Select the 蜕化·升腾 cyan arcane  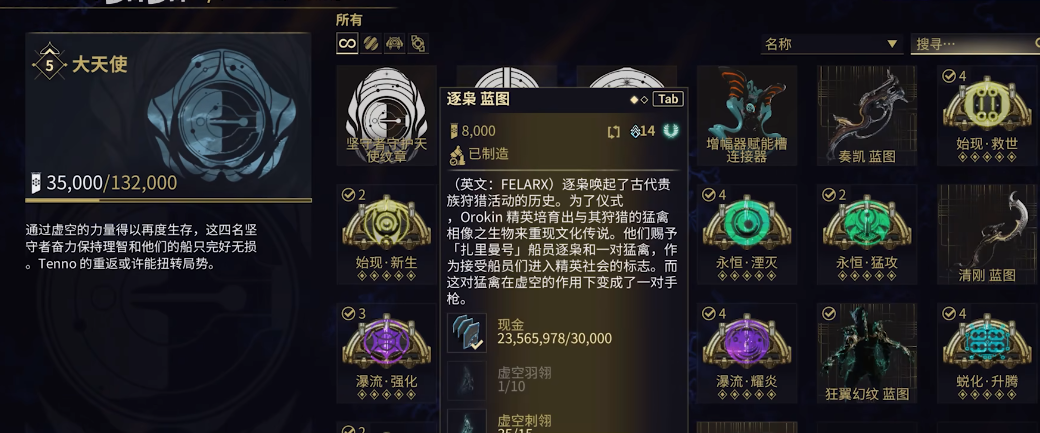(986, 353)
